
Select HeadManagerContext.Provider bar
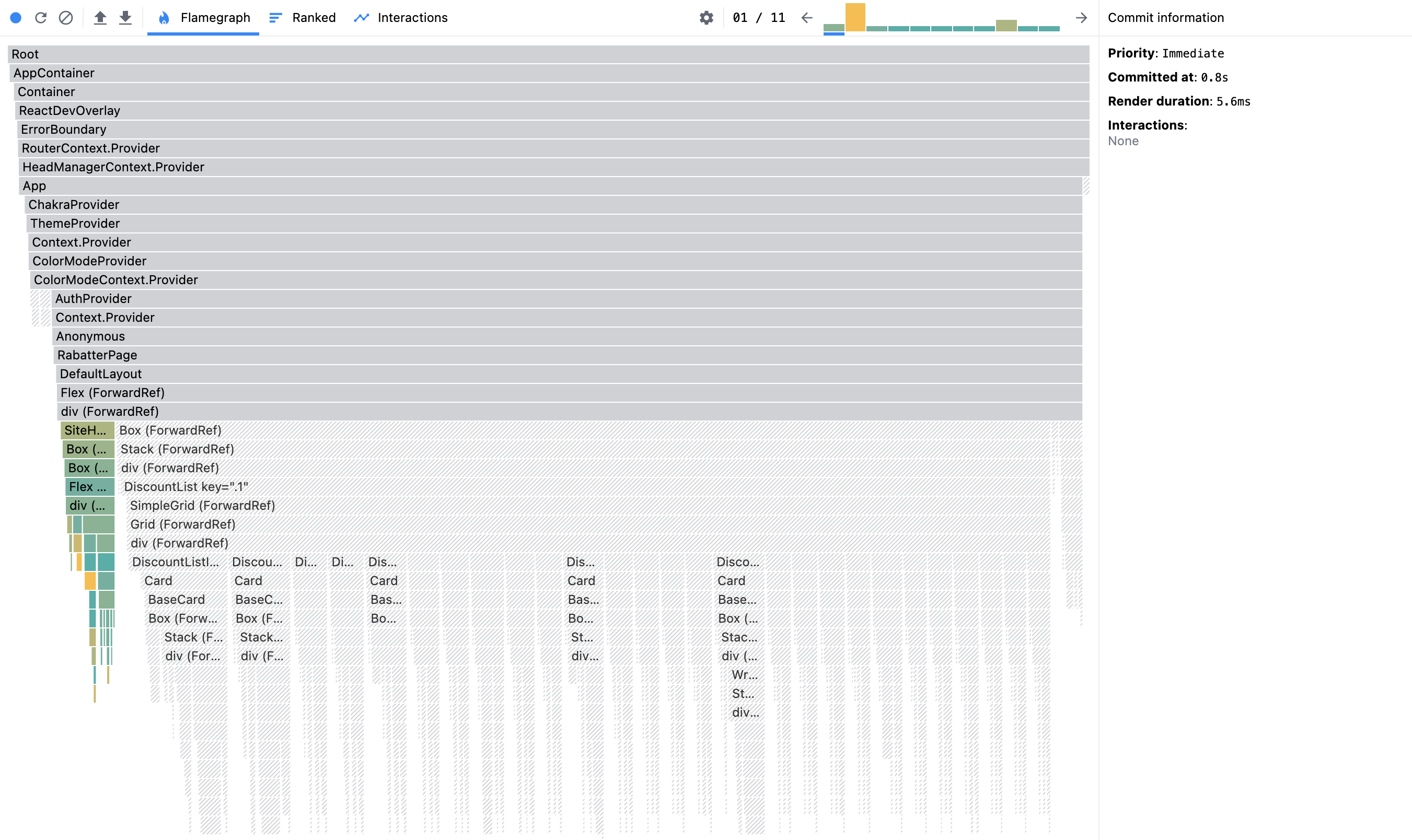point(554,167)
